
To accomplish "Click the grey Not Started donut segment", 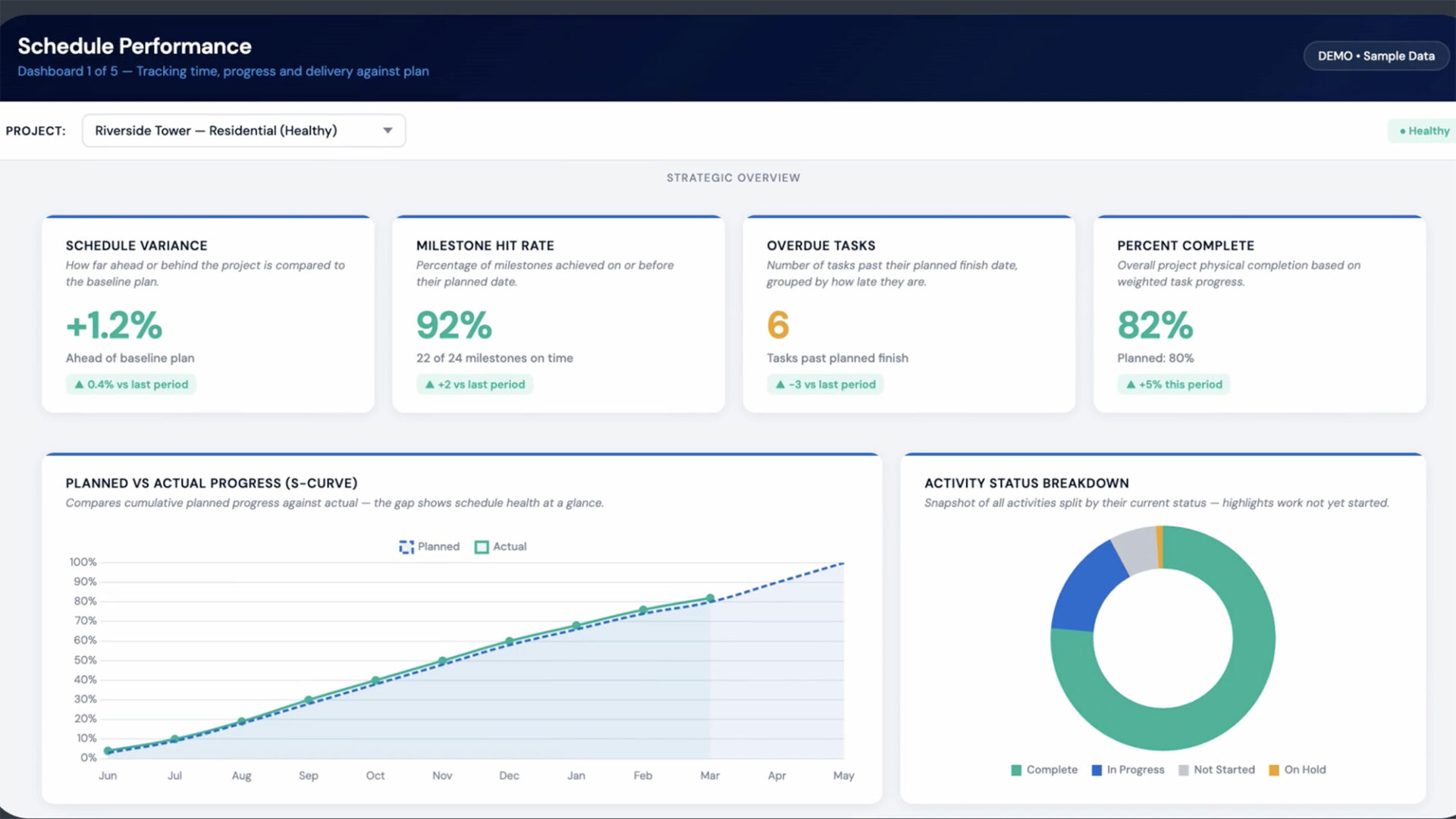I will (x=1137, y=551).
